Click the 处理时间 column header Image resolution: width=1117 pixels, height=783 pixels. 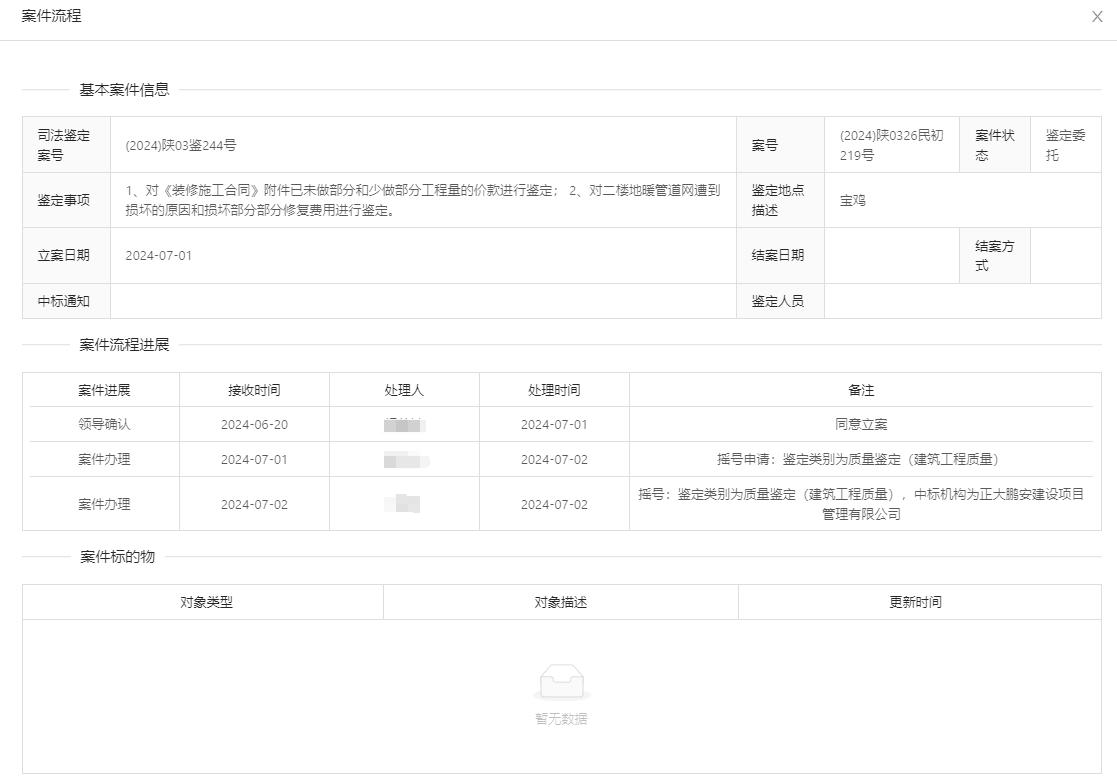554,390
